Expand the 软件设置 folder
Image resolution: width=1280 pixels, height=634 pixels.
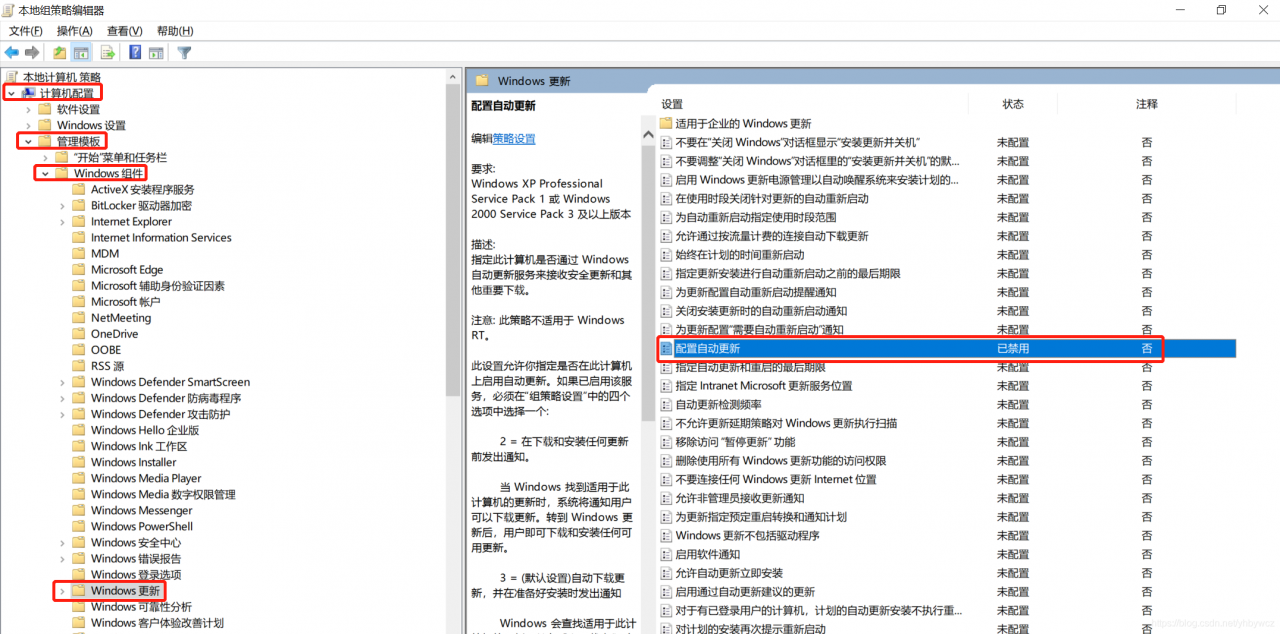(27, 110)
